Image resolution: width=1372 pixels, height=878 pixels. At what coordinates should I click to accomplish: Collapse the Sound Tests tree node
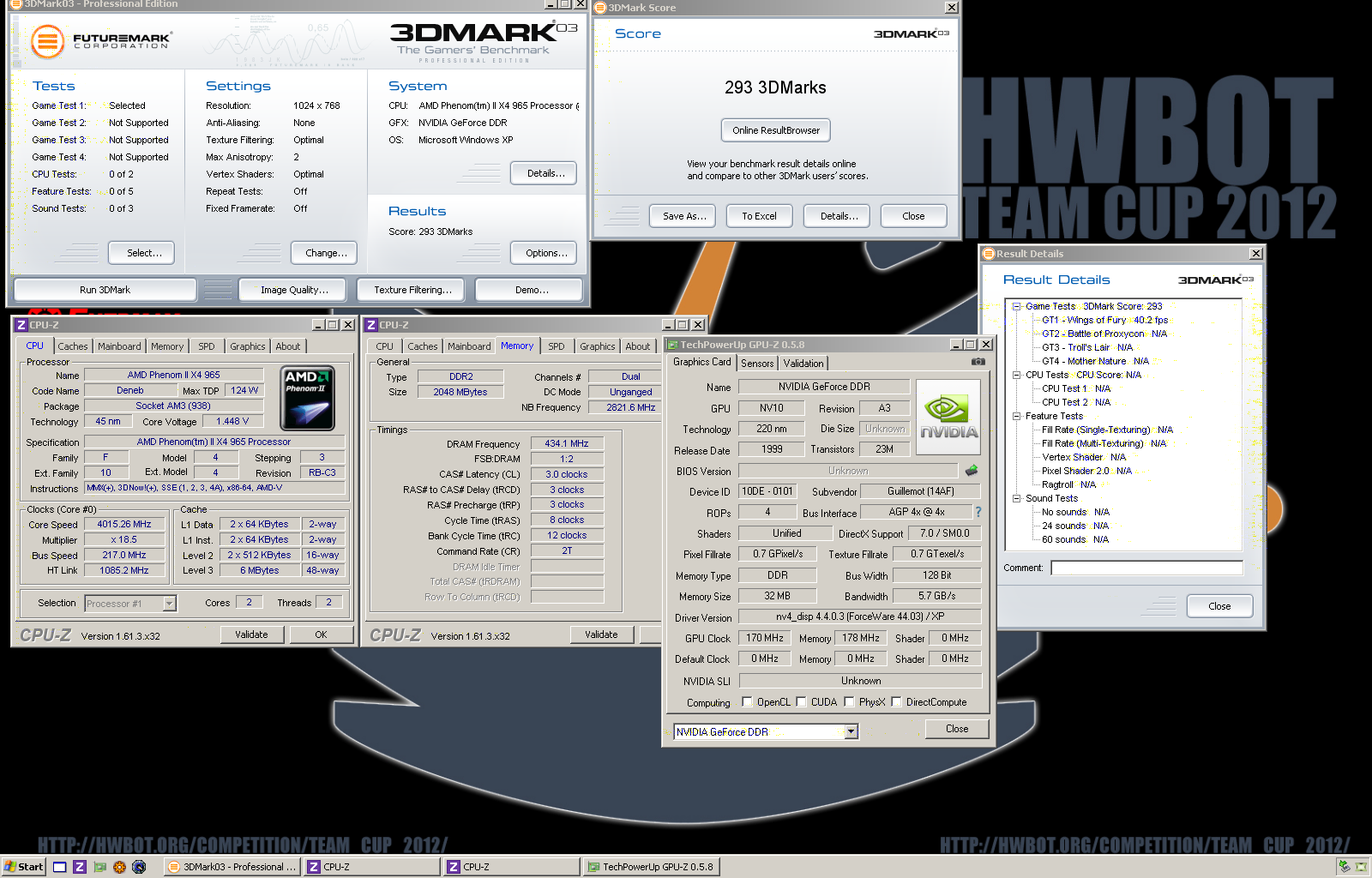1016,498
